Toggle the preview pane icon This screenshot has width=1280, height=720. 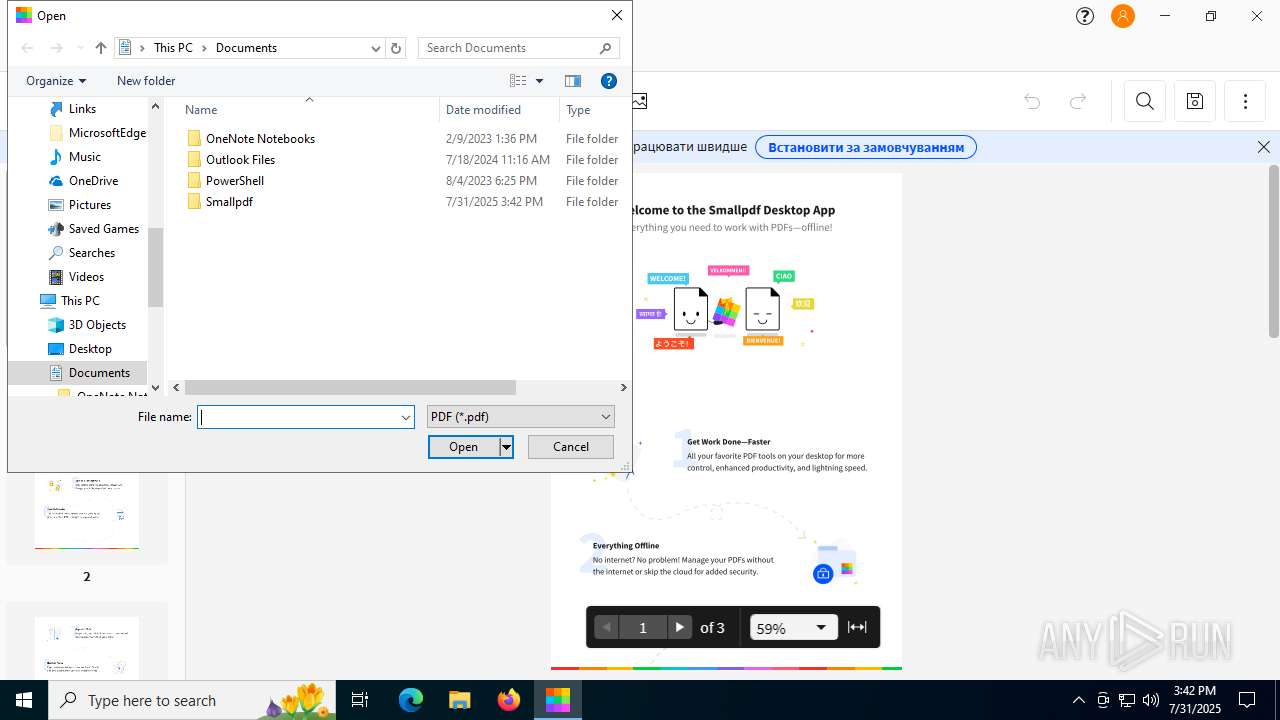(x=573, y=81)
